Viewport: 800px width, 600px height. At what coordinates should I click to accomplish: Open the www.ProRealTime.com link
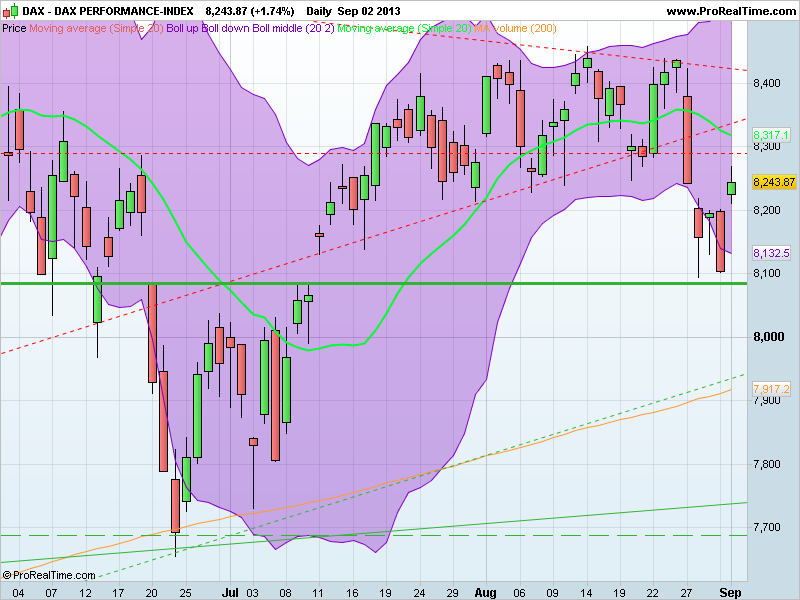coord(731,11)
